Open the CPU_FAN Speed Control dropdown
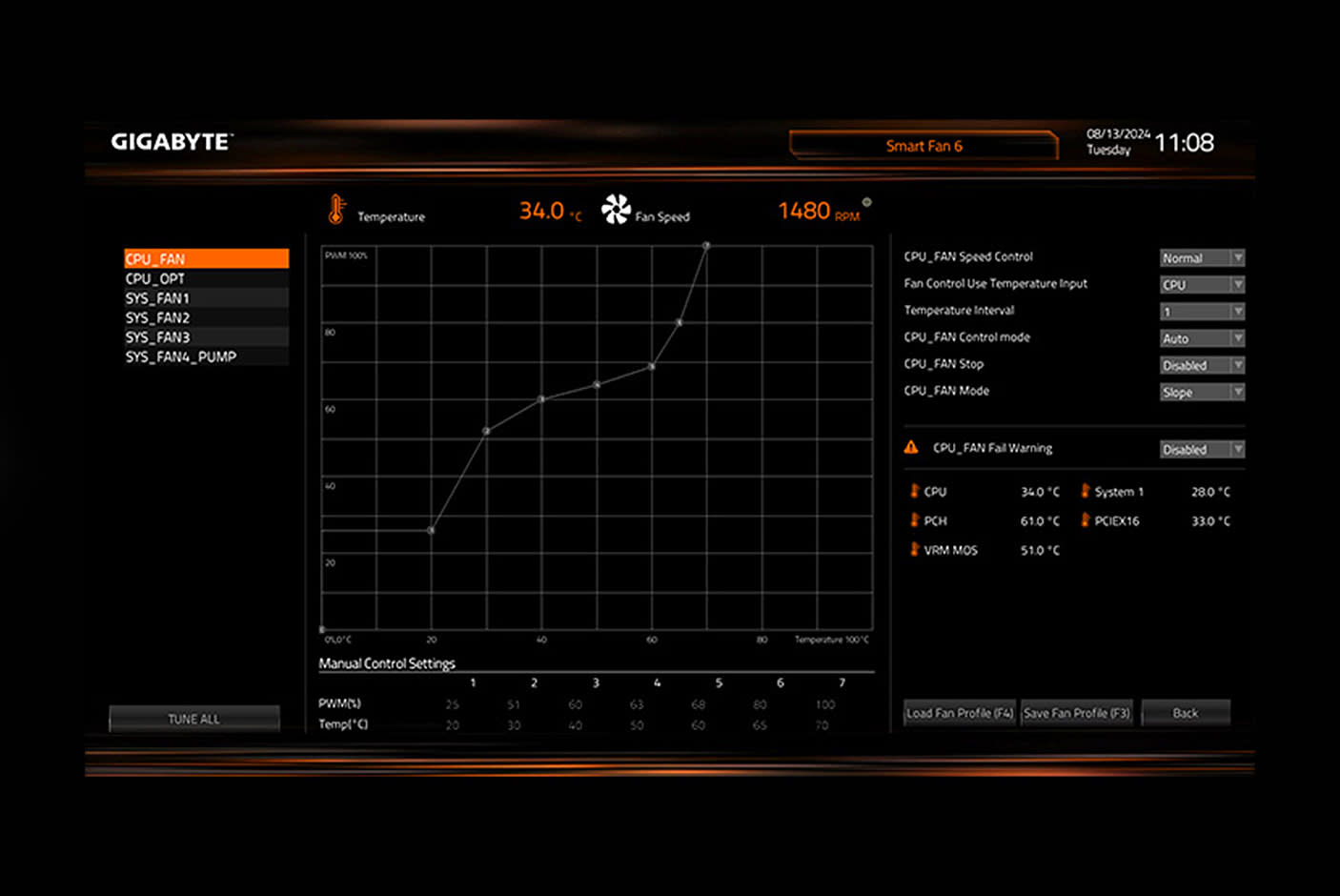1340x896 pixels. (1201, 256)
